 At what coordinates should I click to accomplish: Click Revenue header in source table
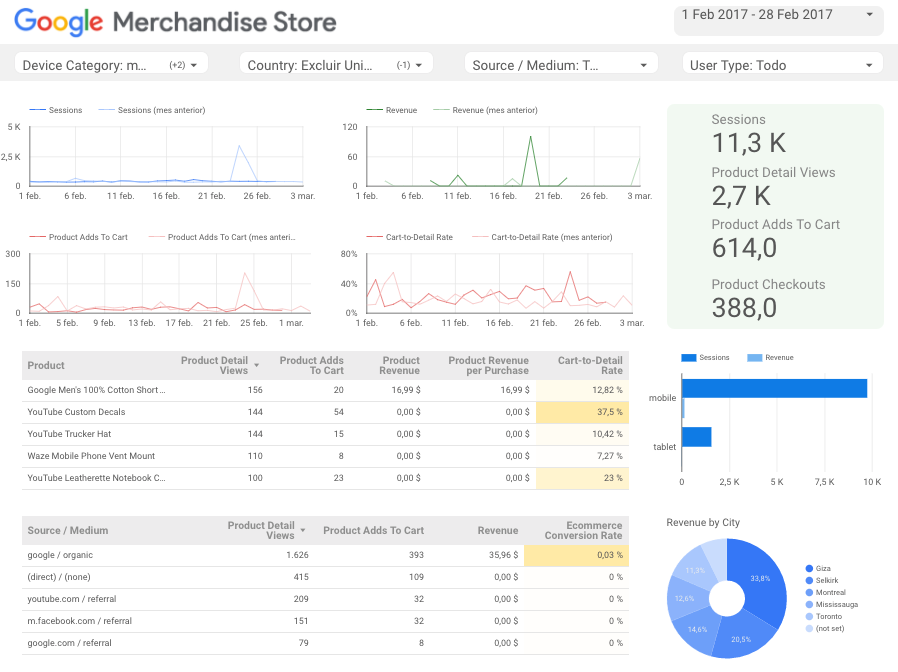[498, 530]
